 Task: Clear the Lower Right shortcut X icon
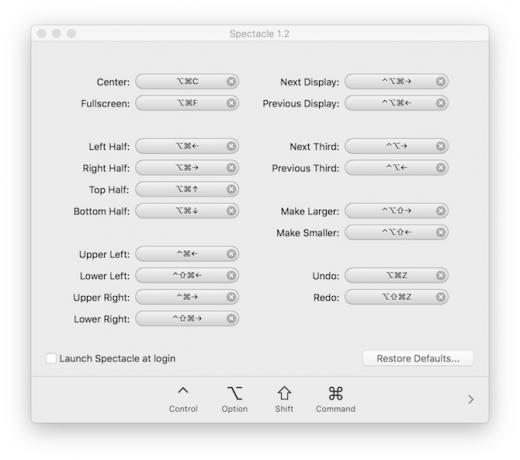pyautogui.click(x=231, y=319)
